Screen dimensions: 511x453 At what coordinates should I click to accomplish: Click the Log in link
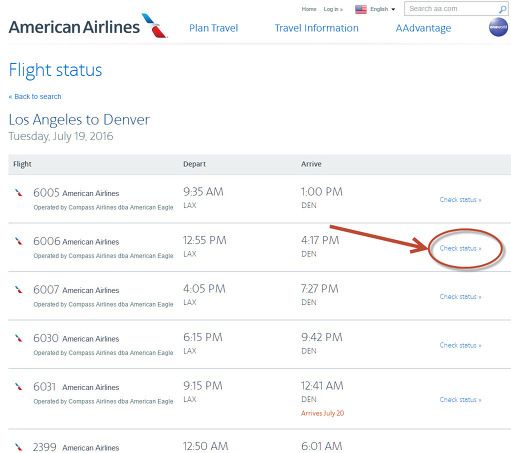333,9
